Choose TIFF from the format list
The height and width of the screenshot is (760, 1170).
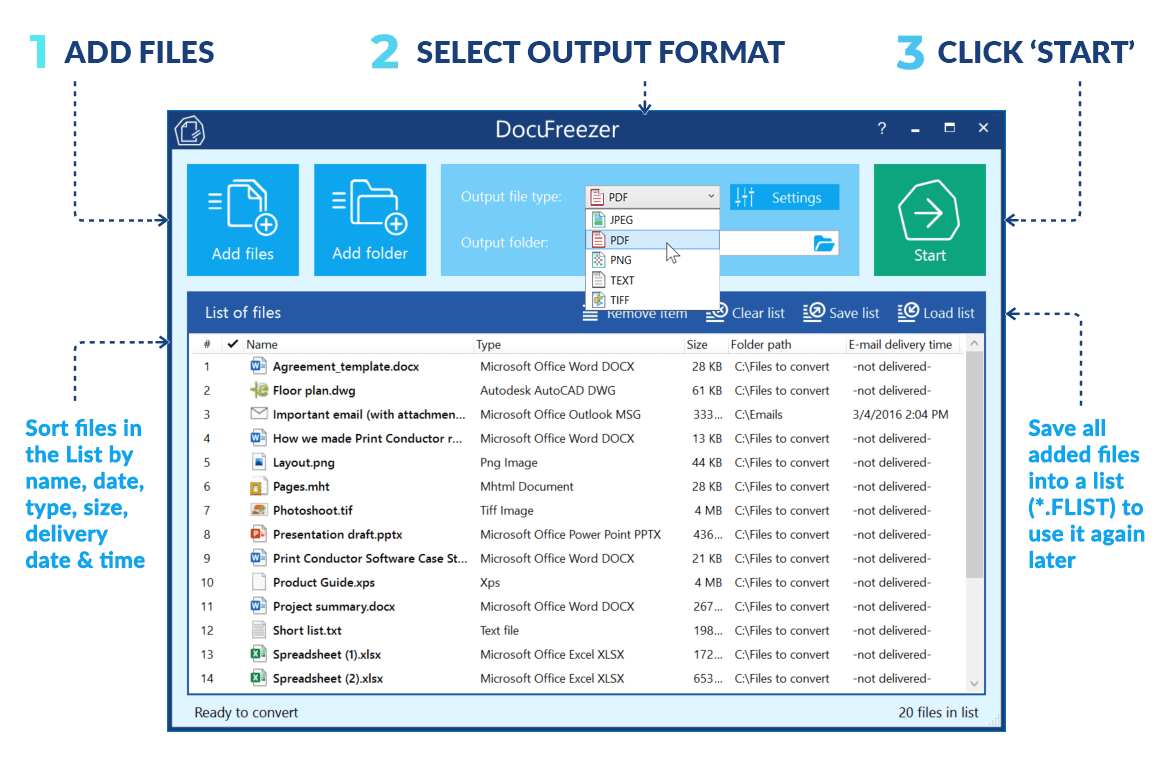coord(652,300)
